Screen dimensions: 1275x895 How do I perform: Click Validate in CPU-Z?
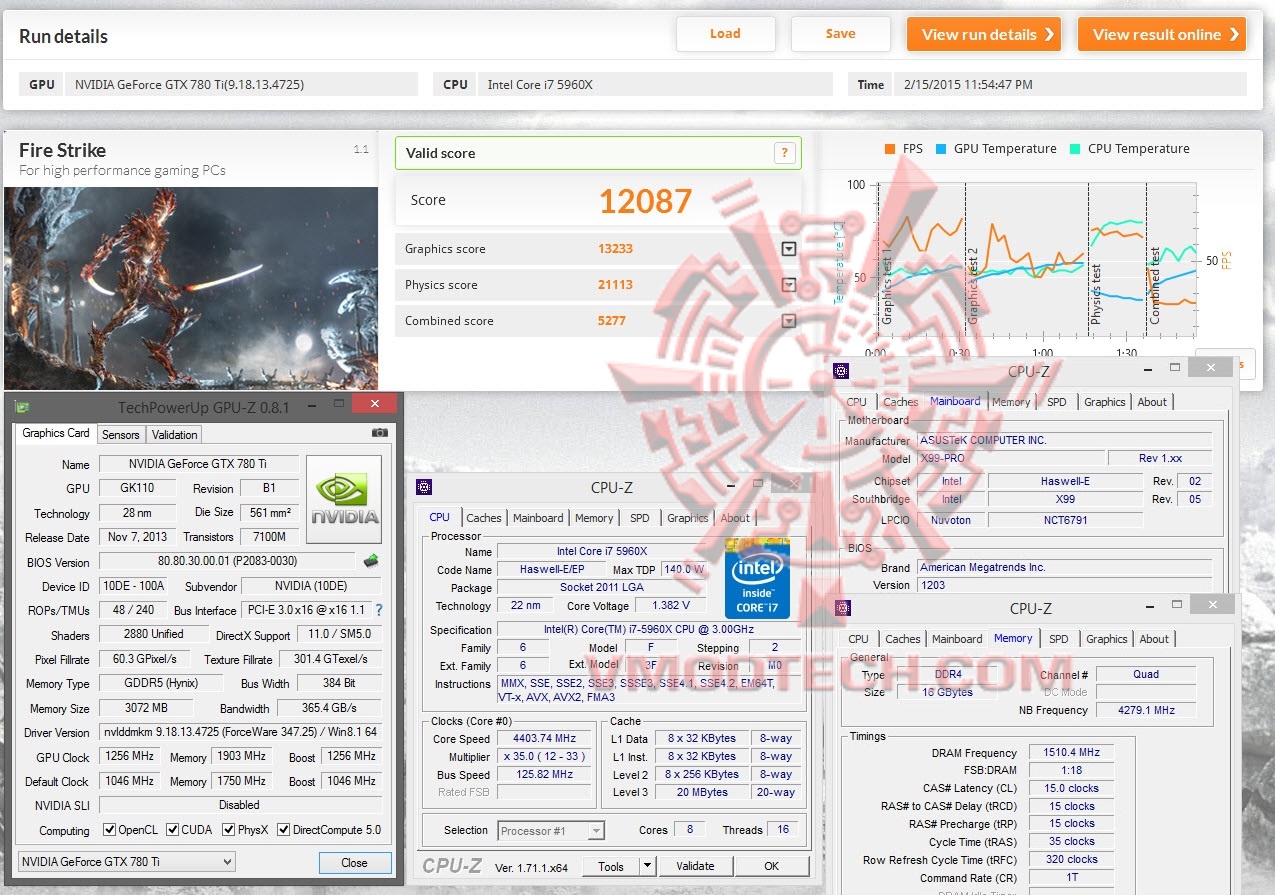click(695, 865)
